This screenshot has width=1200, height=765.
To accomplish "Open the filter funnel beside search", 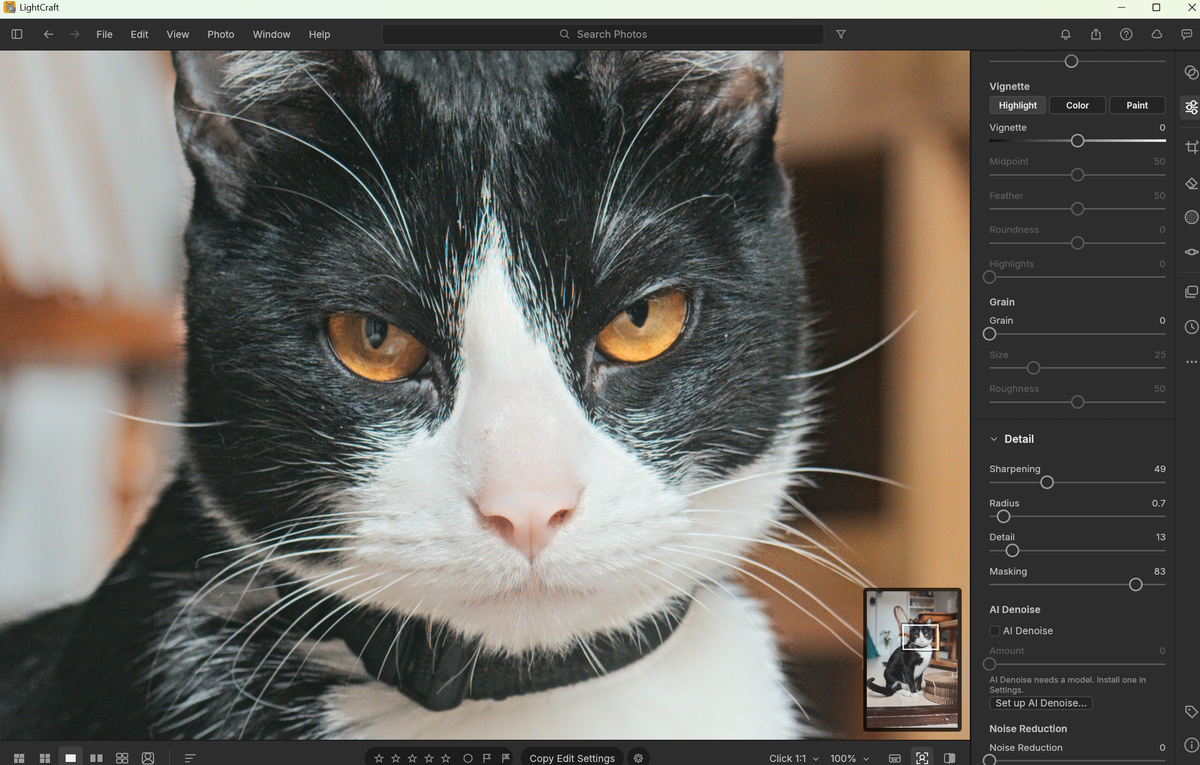I will point(841,34).
